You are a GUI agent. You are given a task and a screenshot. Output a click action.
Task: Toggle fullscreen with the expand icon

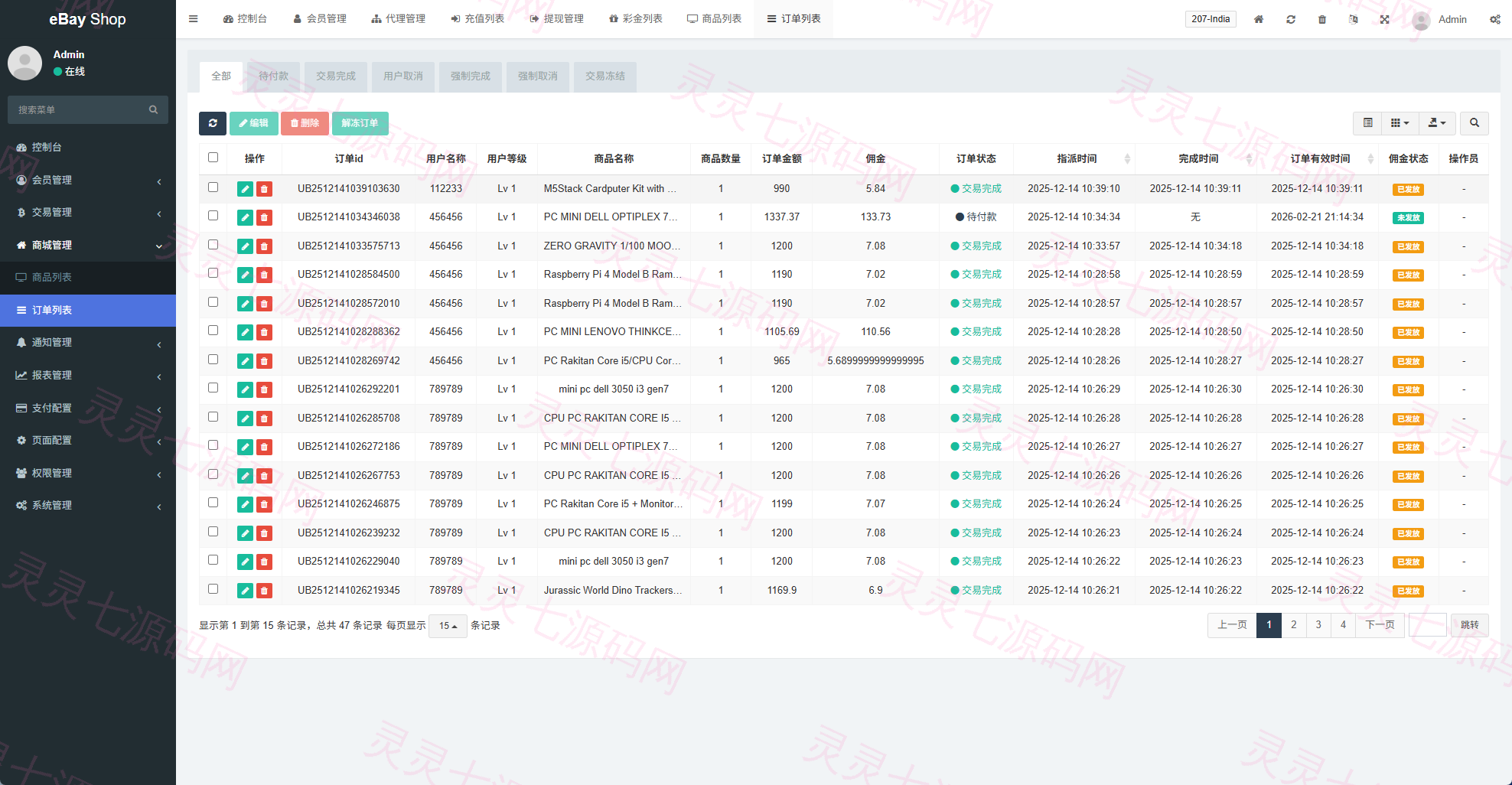[1385, 19]
